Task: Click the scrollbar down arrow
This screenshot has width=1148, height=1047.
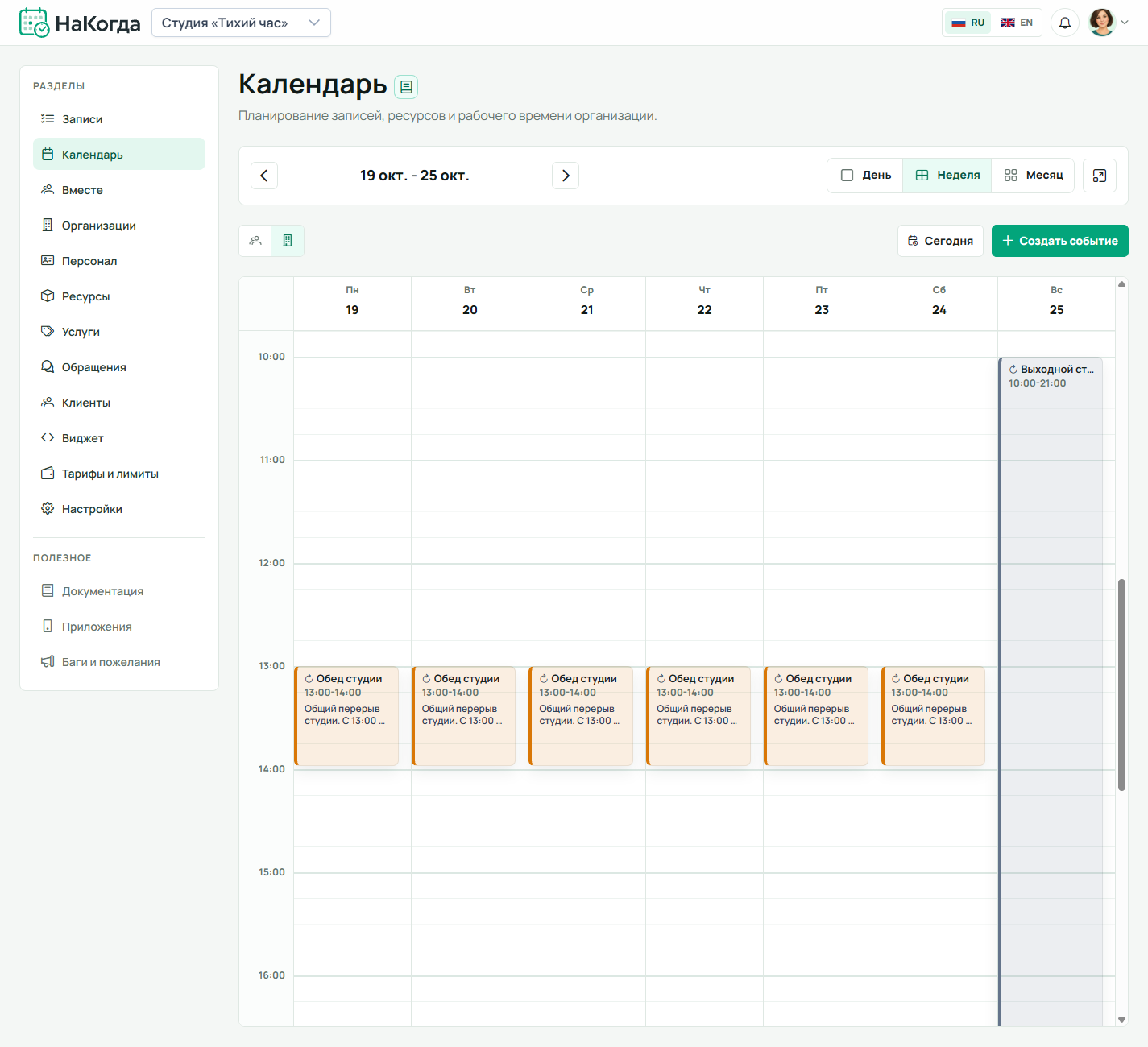Action: tap(1121, 1020)
